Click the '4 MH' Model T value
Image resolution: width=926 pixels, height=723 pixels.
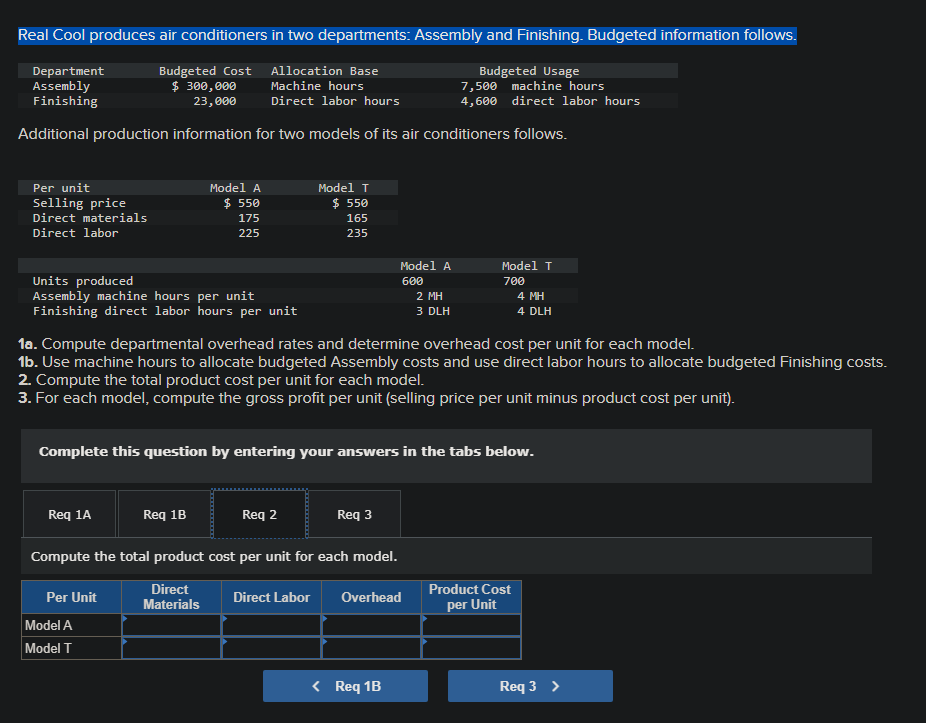click(531, 296)
